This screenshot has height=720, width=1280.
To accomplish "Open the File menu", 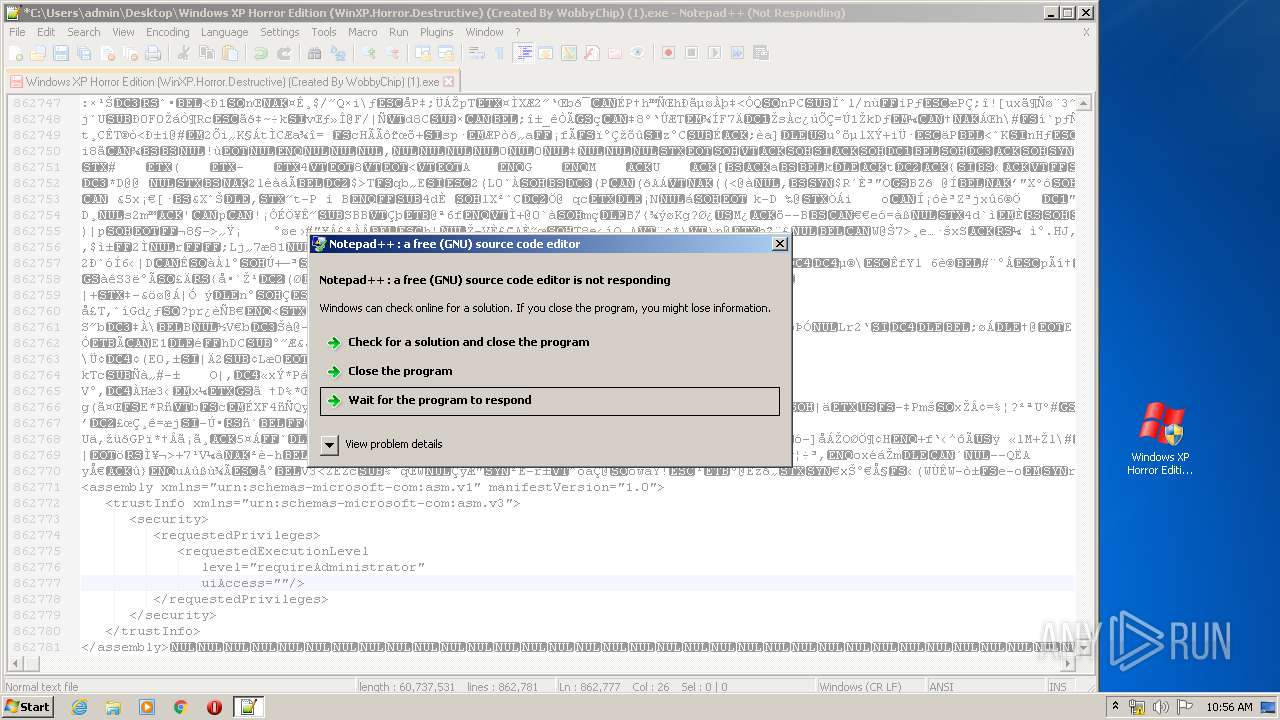I will 17,32.
